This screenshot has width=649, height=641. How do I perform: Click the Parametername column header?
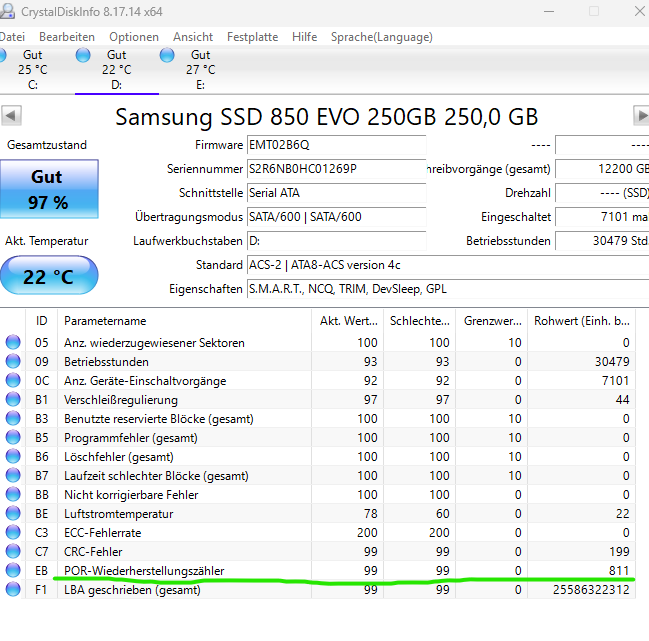(184, 321)
